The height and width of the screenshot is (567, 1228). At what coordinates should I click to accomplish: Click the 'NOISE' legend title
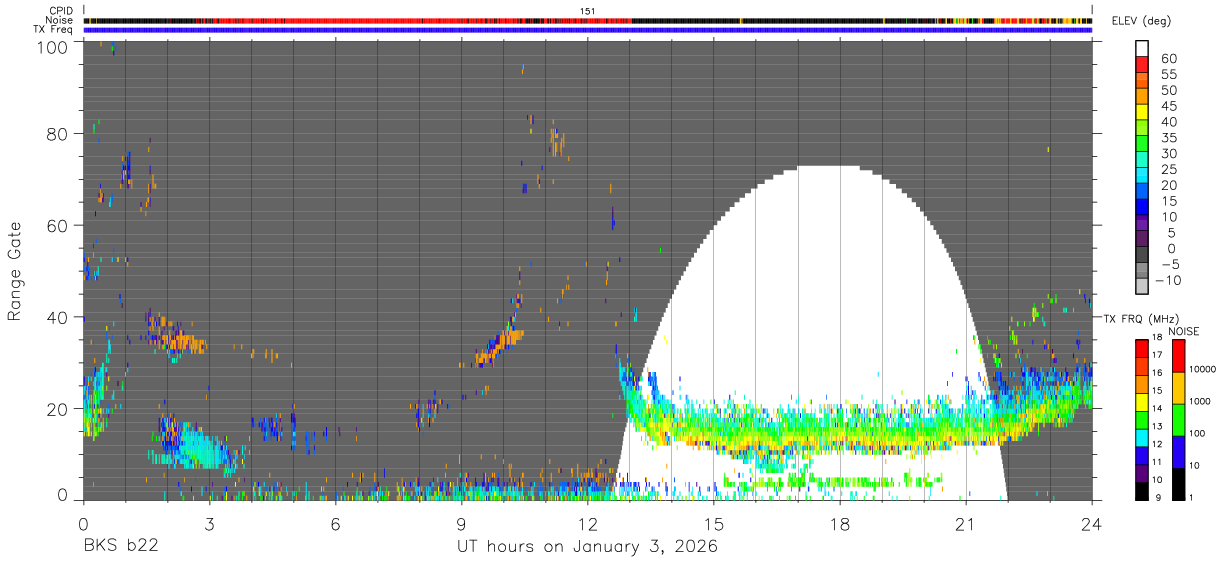(x=1183, y=331)
